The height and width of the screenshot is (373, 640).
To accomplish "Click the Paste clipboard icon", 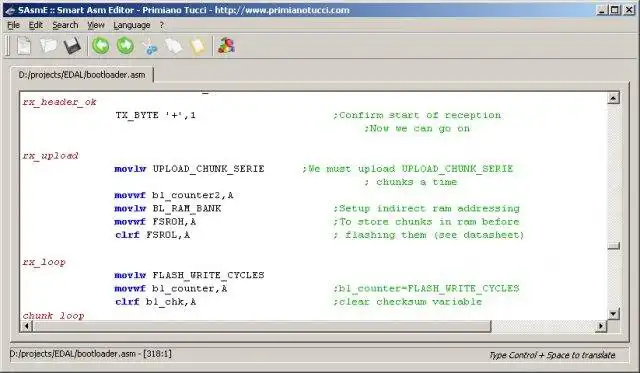I will pyautogui.click(x=198, y=46).
